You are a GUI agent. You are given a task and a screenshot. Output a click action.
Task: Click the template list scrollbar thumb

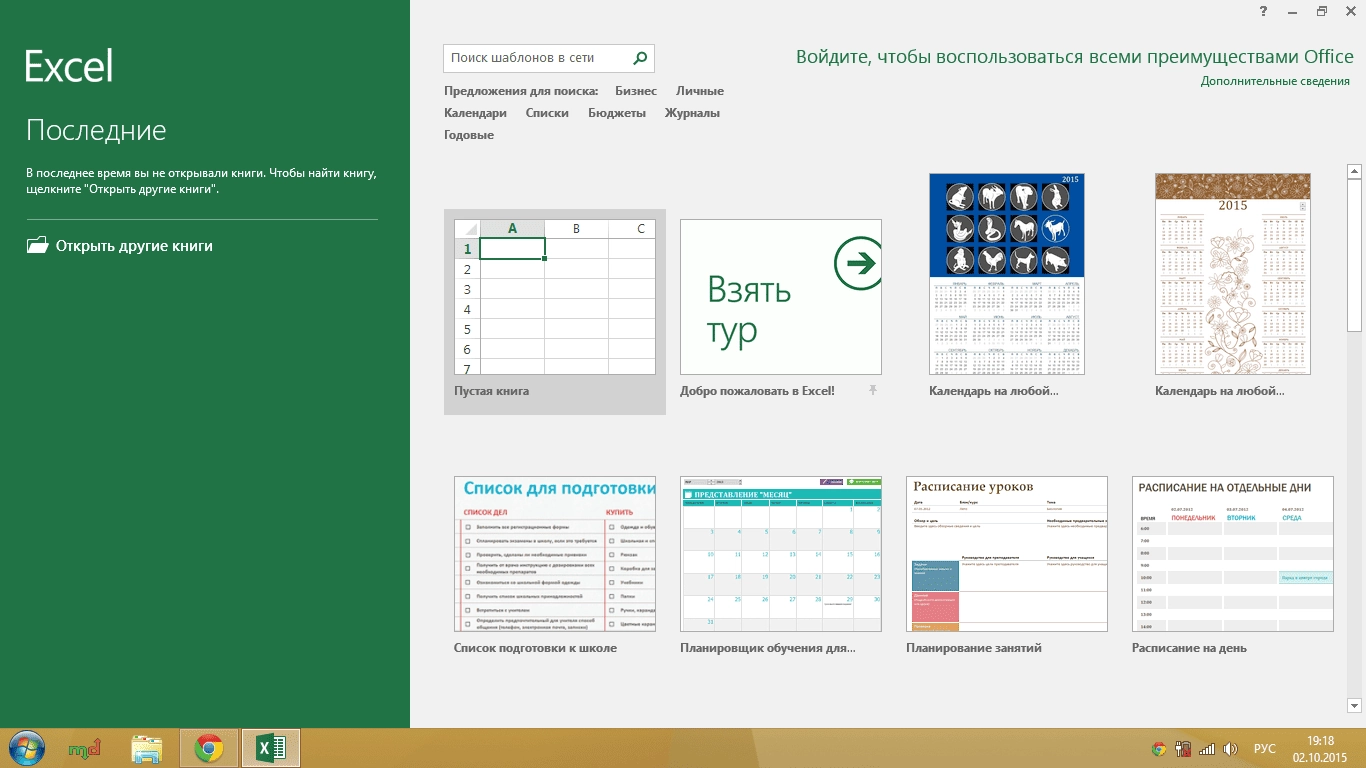coord(1354,256)
